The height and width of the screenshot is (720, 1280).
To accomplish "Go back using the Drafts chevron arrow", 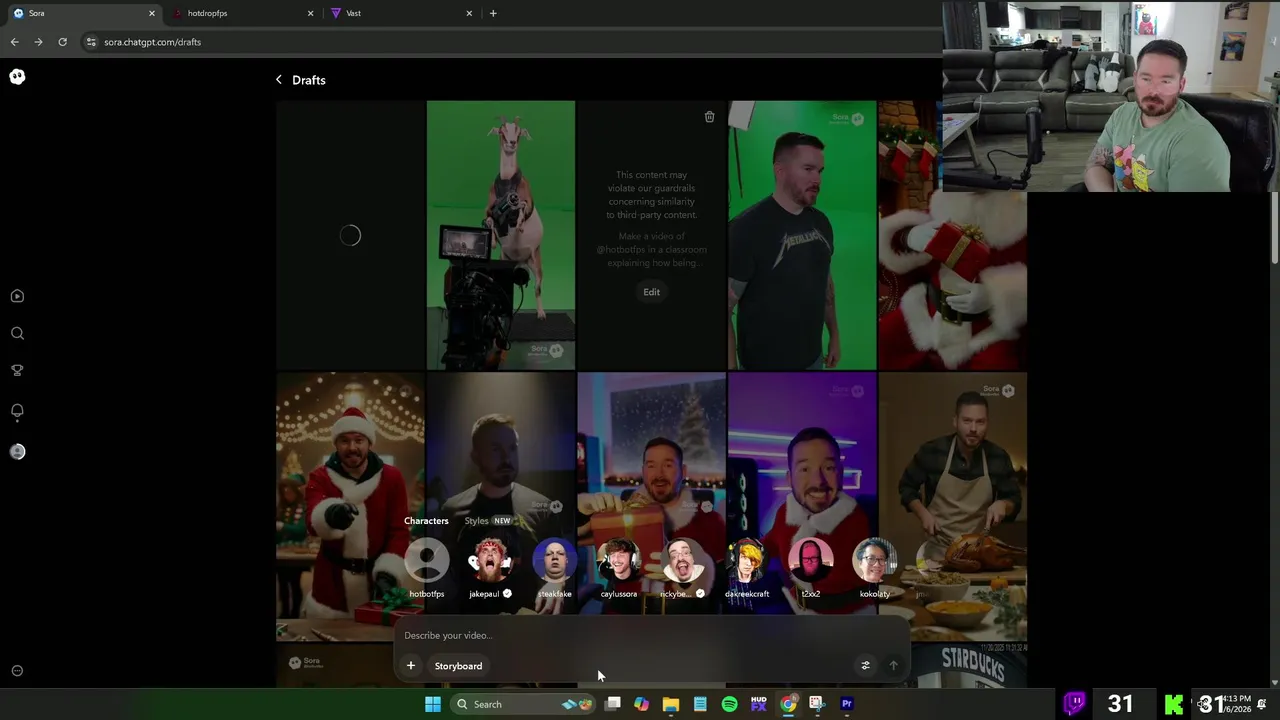I will click(x=279, y=80).
